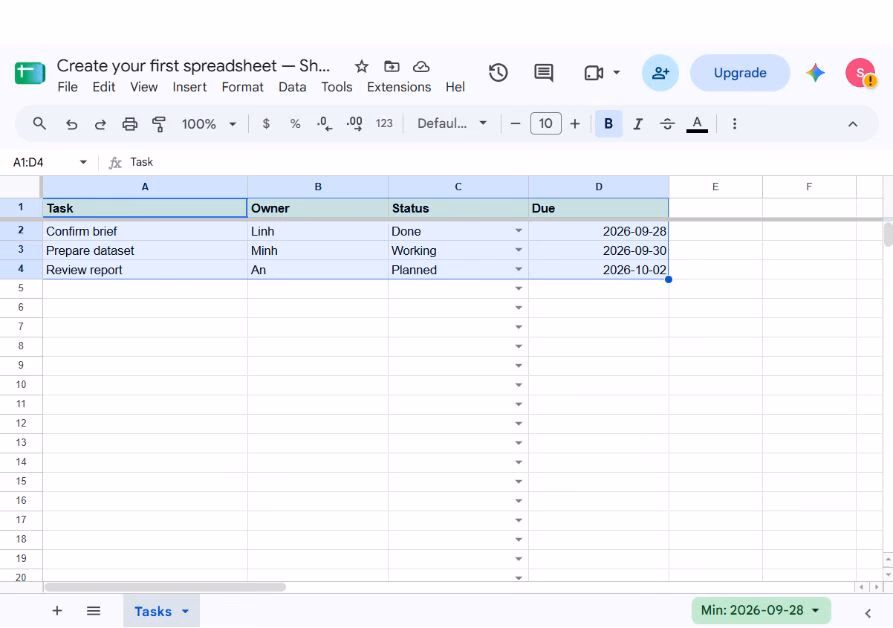893x628 pixels.
Task: Select column E header
Action: coord(715,187)
